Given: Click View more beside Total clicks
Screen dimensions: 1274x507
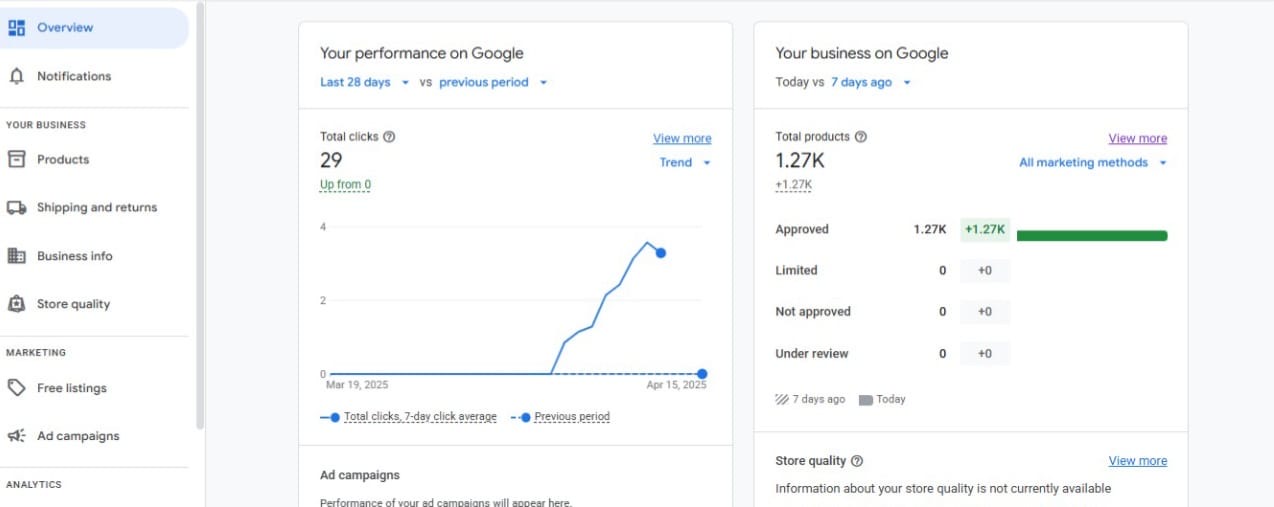Looking at the screenshot, I should pos(682,139).
